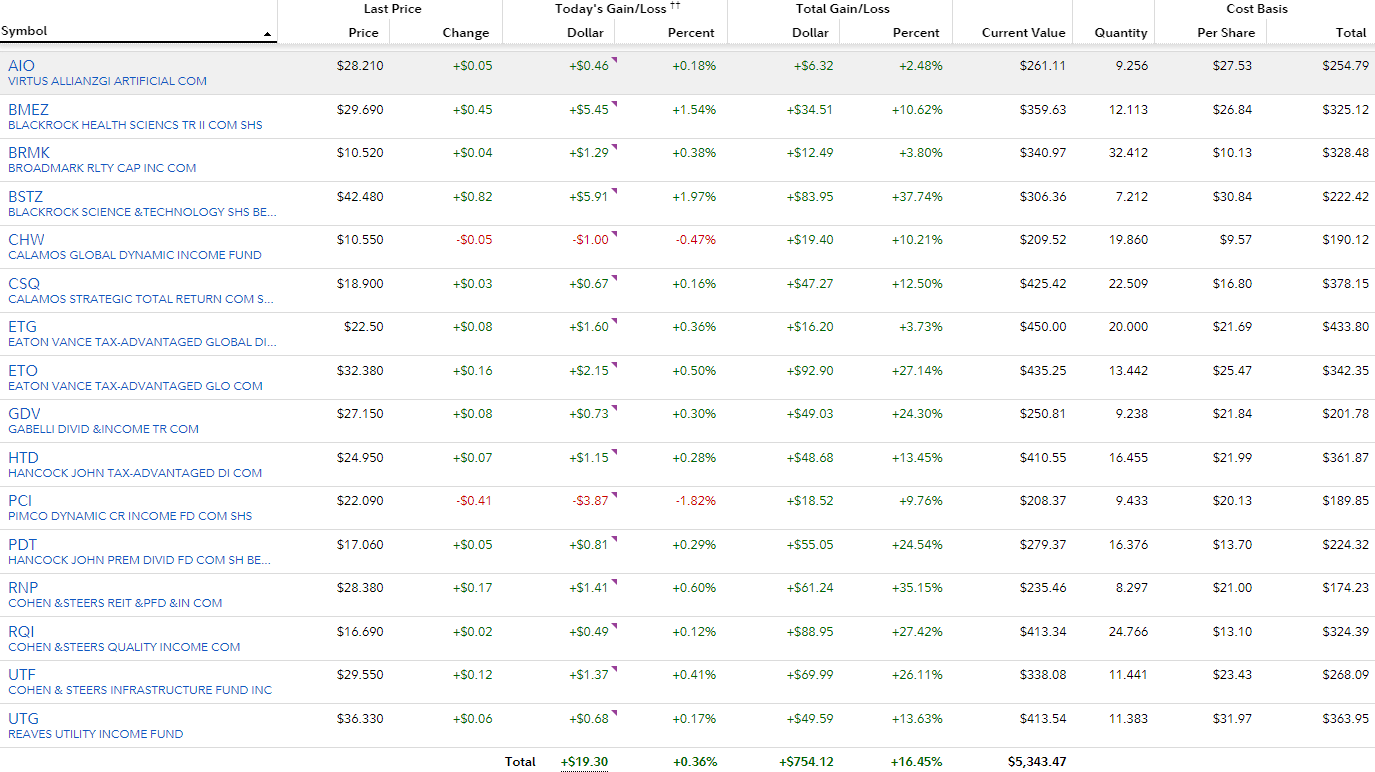This screenshot has height=772, width=1375.
Task: Open the ETG symbol link
Action: (22, 327)
